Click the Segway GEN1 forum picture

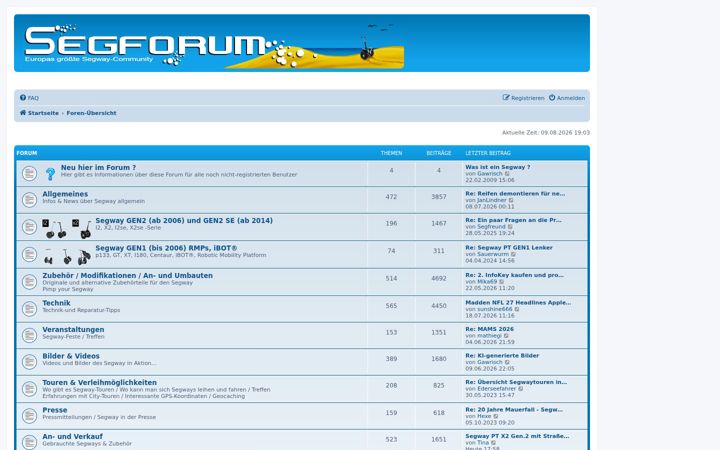[67, 256]
